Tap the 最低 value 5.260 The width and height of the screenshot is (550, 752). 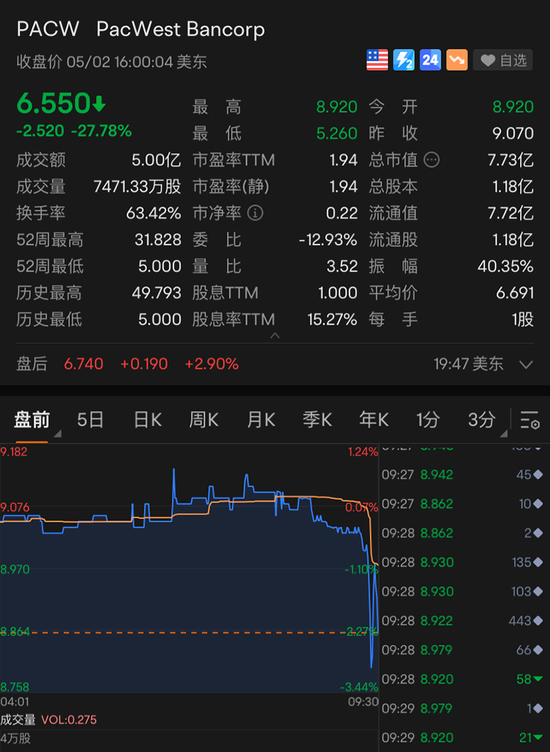click(337, 133)
